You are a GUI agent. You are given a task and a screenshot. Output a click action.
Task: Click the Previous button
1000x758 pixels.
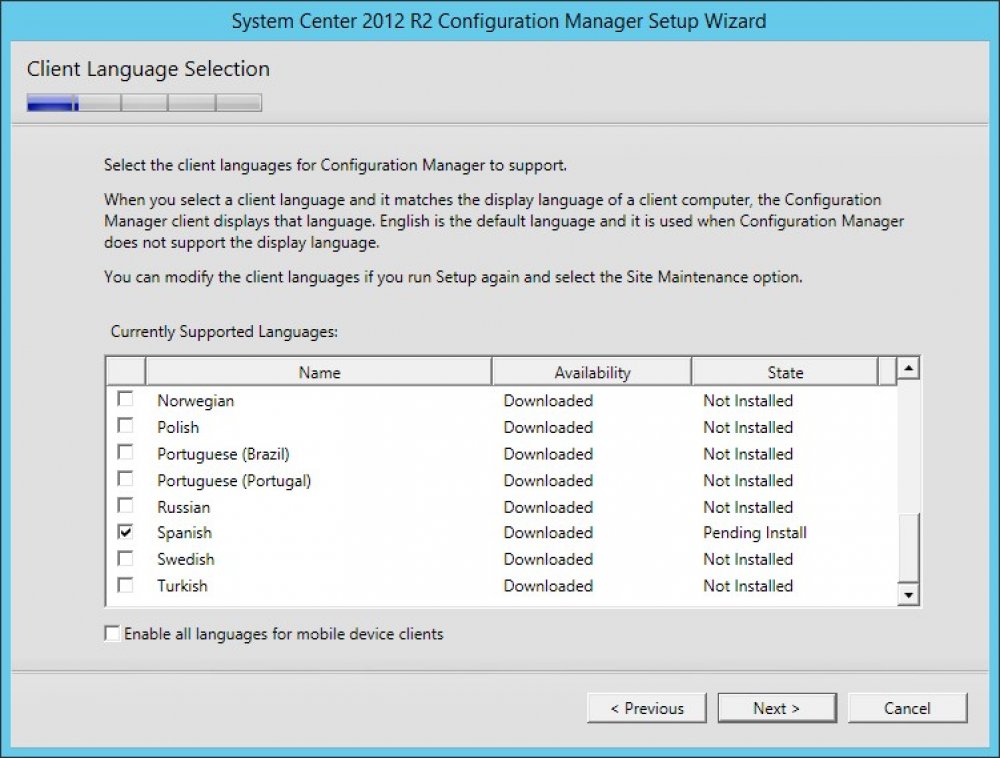pos(647,708)
